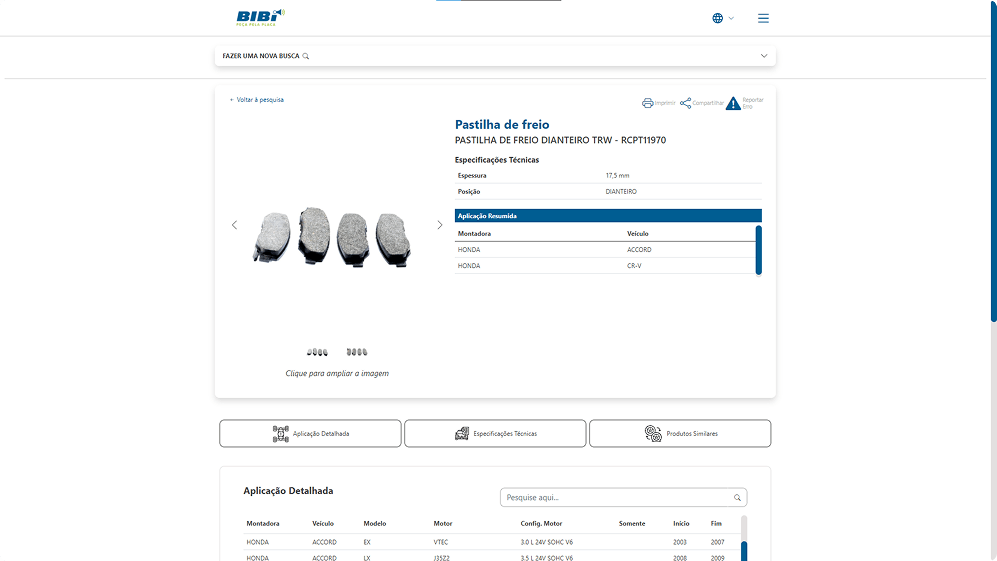Click the Imprimir printer icon
This screenshot has height=561, width=997.
(x=648, y=103)
